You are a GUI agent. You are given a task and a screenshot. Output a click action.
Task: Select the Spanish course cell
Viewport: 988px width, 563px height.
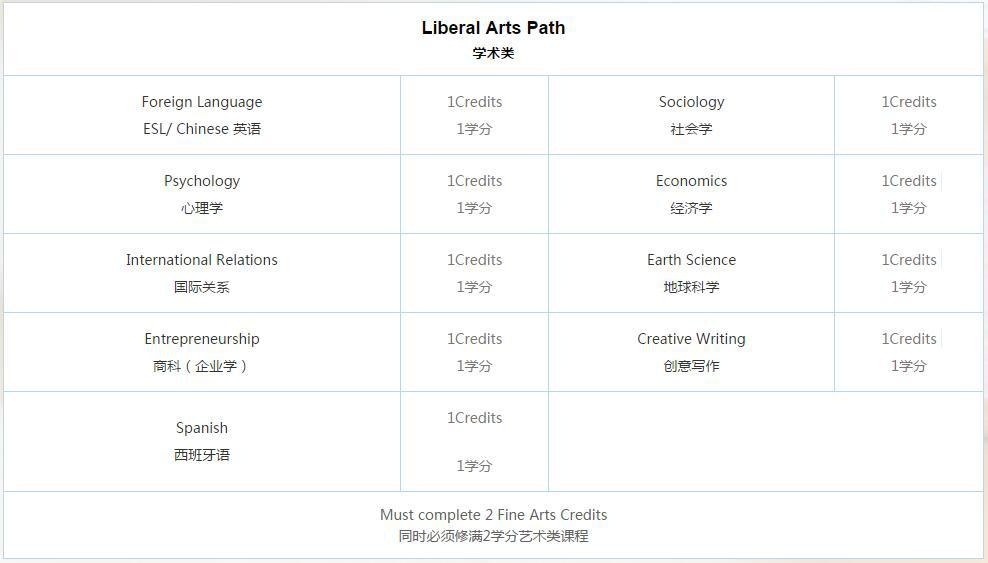click(202, 441)
